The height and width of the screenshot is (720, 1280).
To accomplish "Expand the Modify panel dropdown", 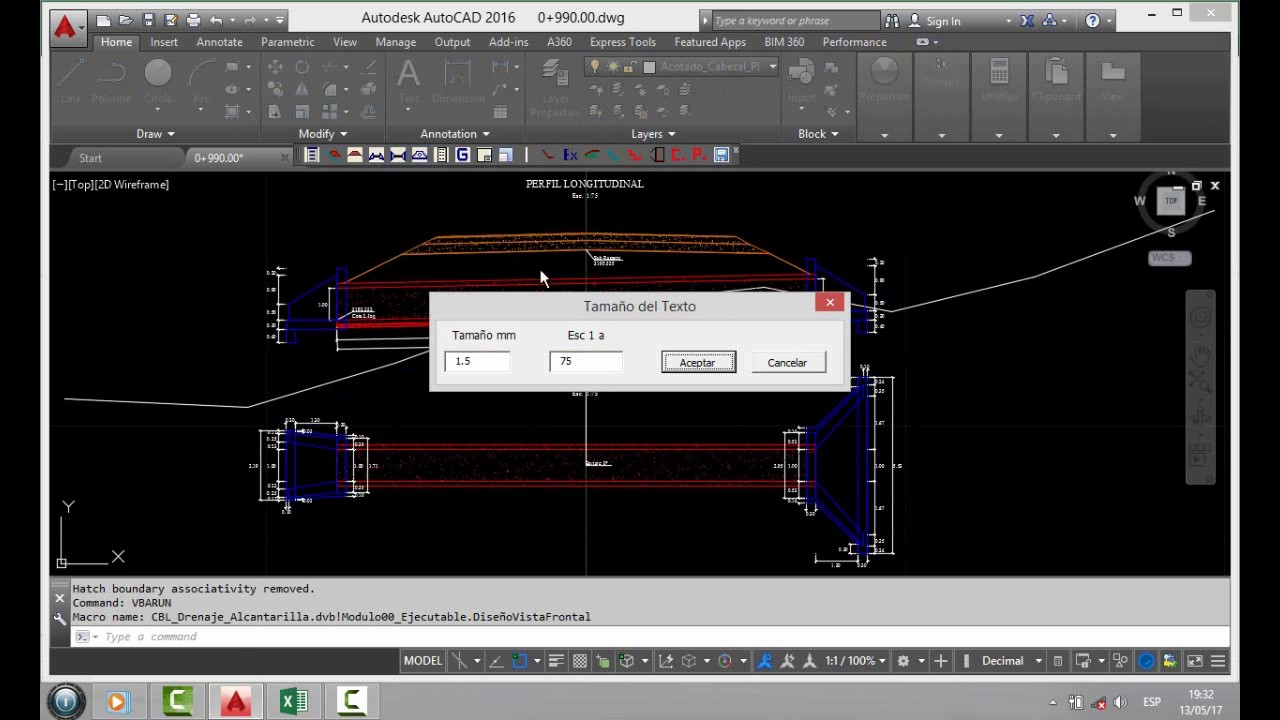I will pos(323,134).
